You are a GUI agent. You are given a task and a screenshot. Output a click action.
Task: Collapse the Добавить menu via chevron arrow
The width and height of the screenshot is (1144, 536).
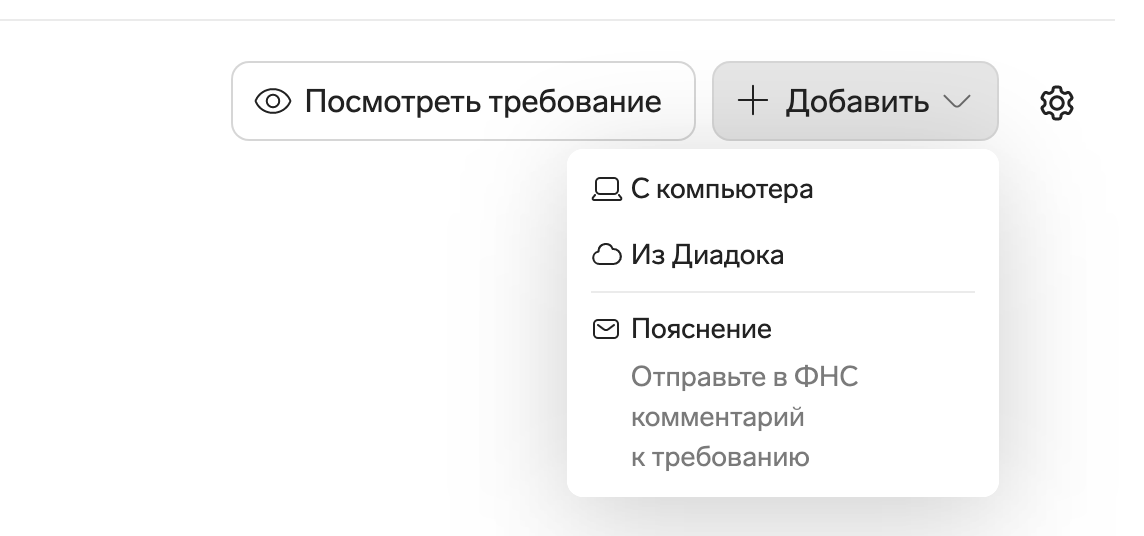[958, 102]
